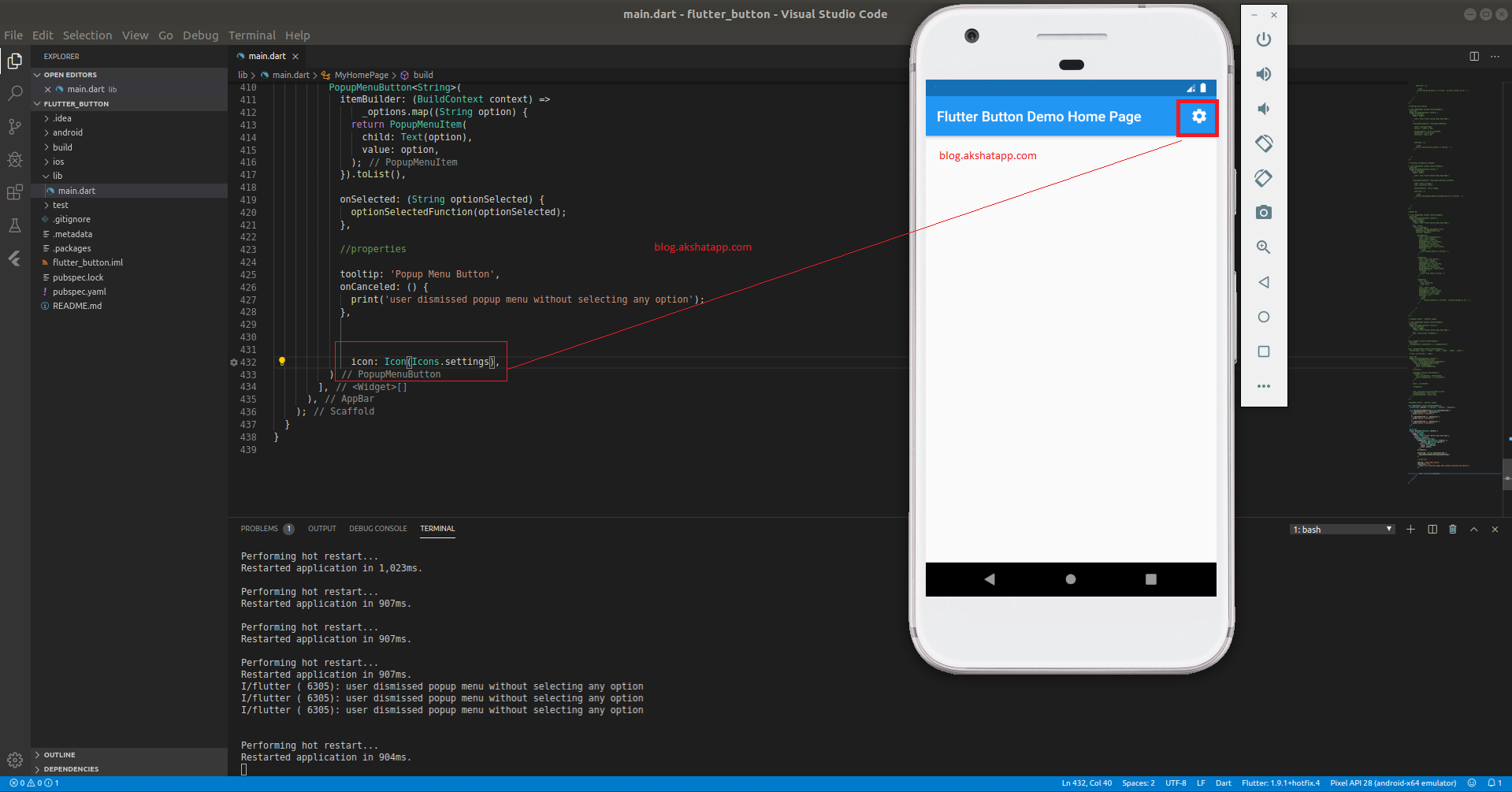This screenshot has width=1512, height=792.
Task: Open emulator extended controls (three dots)
Action: pos(1264,386)
